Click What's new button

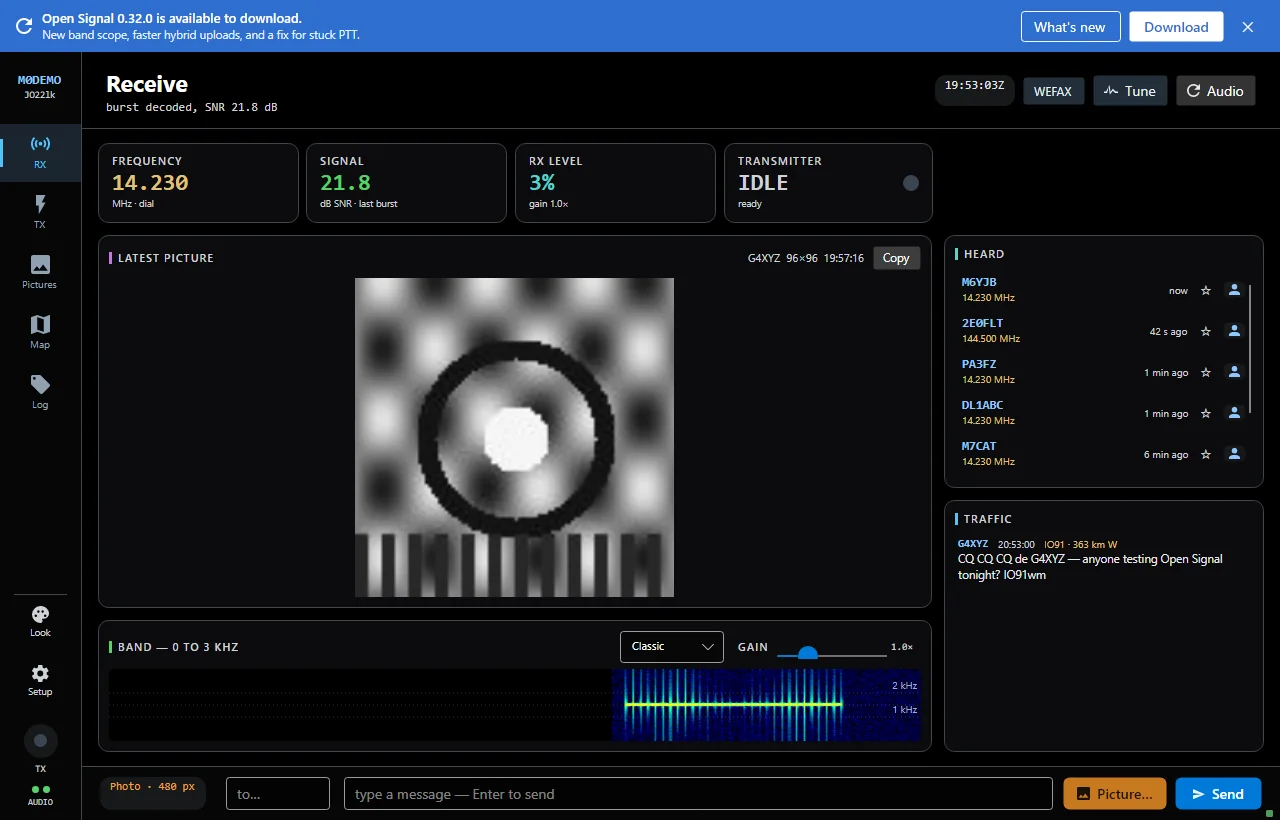(x=1070, y=27)
